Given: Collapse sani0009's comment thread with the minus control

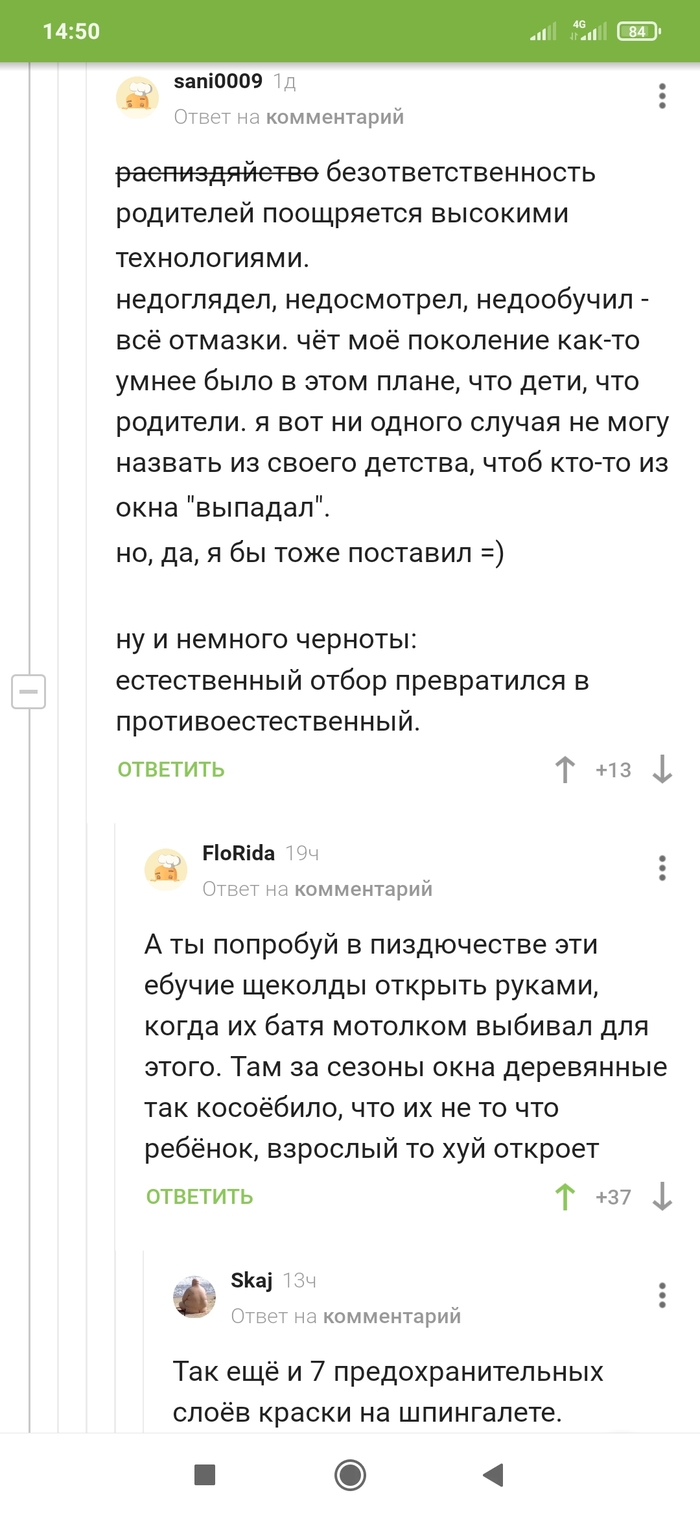Looking at the screenshot, I should (29, 691).
